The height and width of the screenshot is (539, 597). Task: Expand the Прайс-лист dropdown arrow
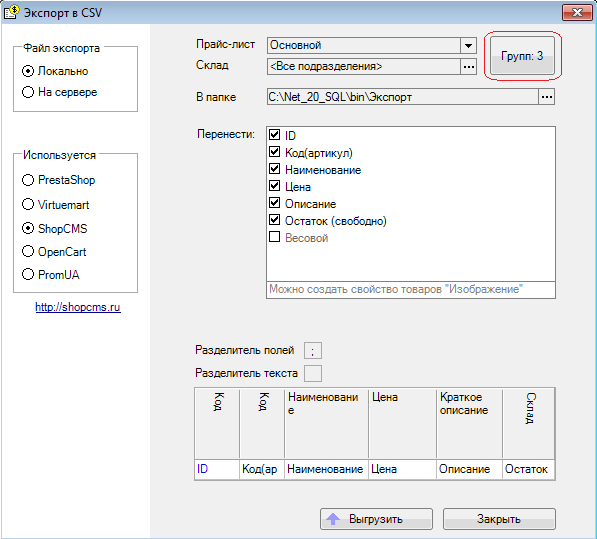(468, 45)
